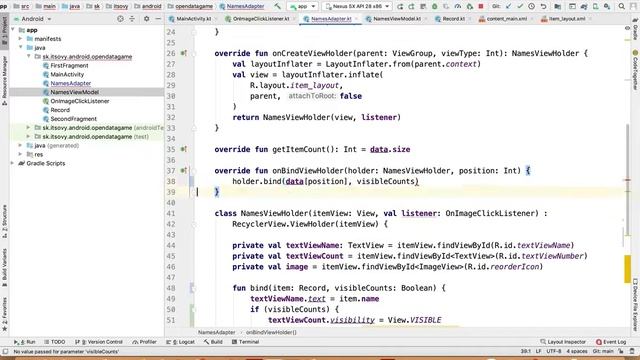The width and height of the screenshot is (640, 360).
Task: Click the red Stop button
Action: tap(481, 6)
